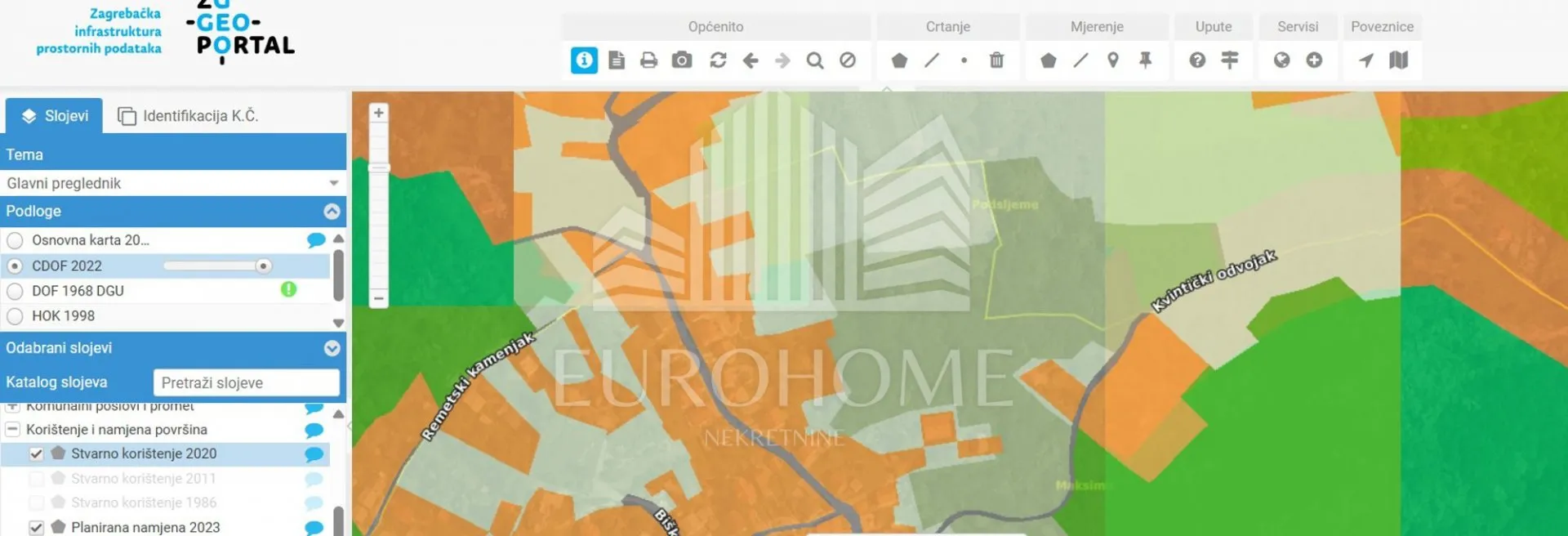
Task: Measure area with Mjerenje polygon tool
Action: coord(1049,60)
